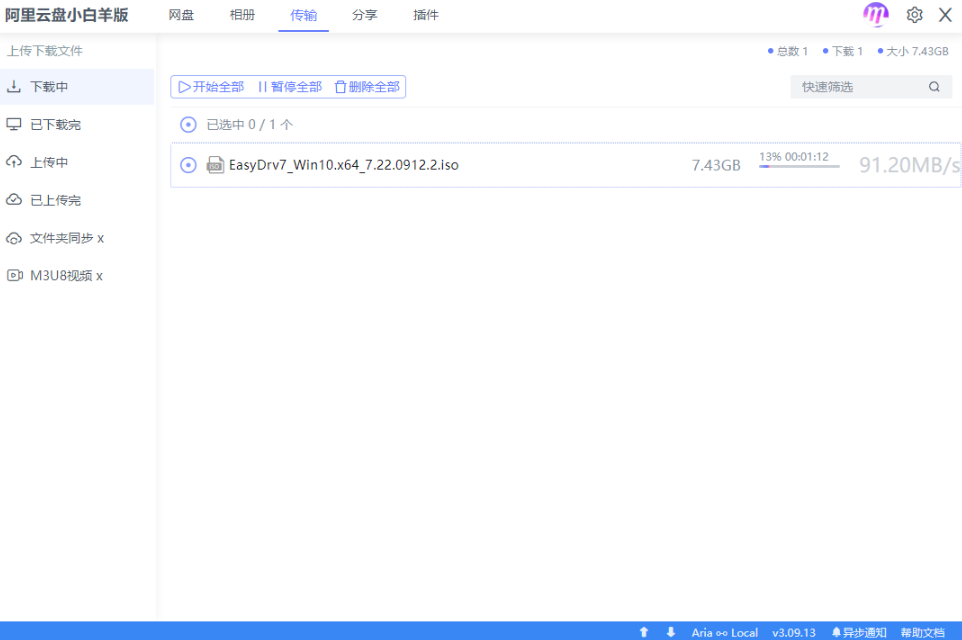Open the 插件 tab
962x640 pixels.
tap(426, 15)
